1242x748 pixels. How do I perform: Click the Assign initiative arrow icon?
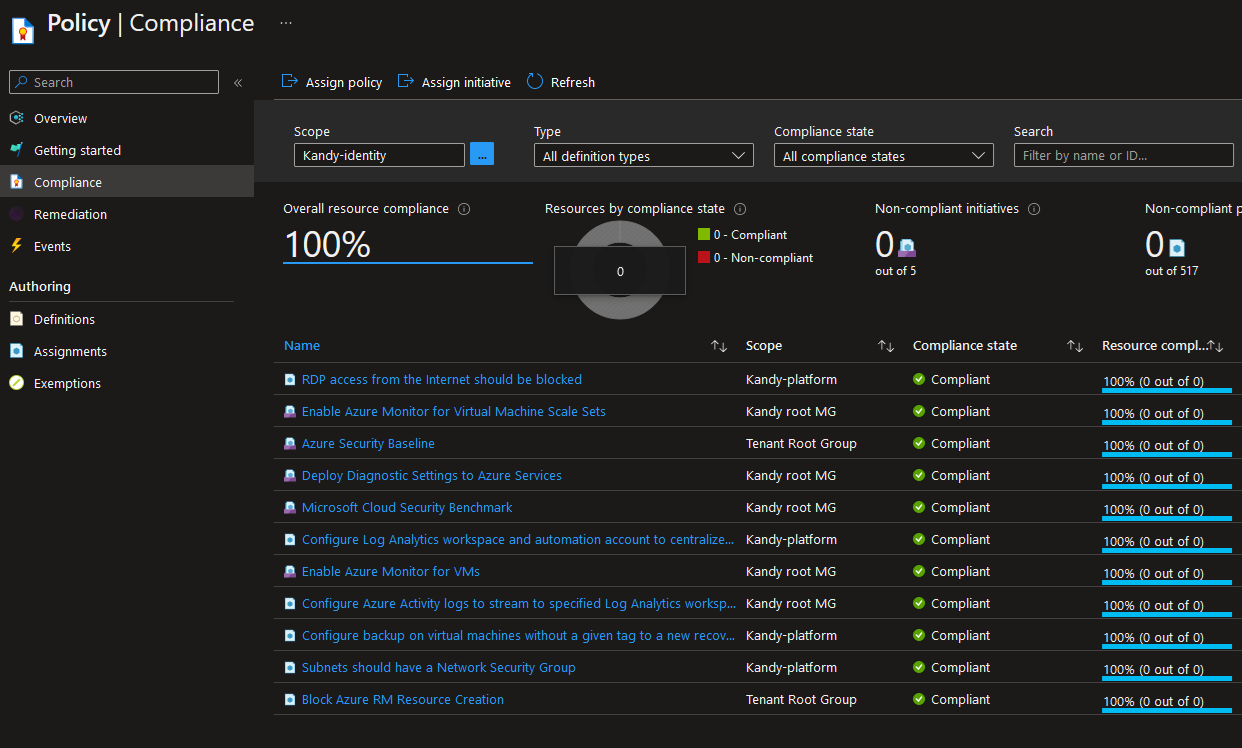click(406, 82)
